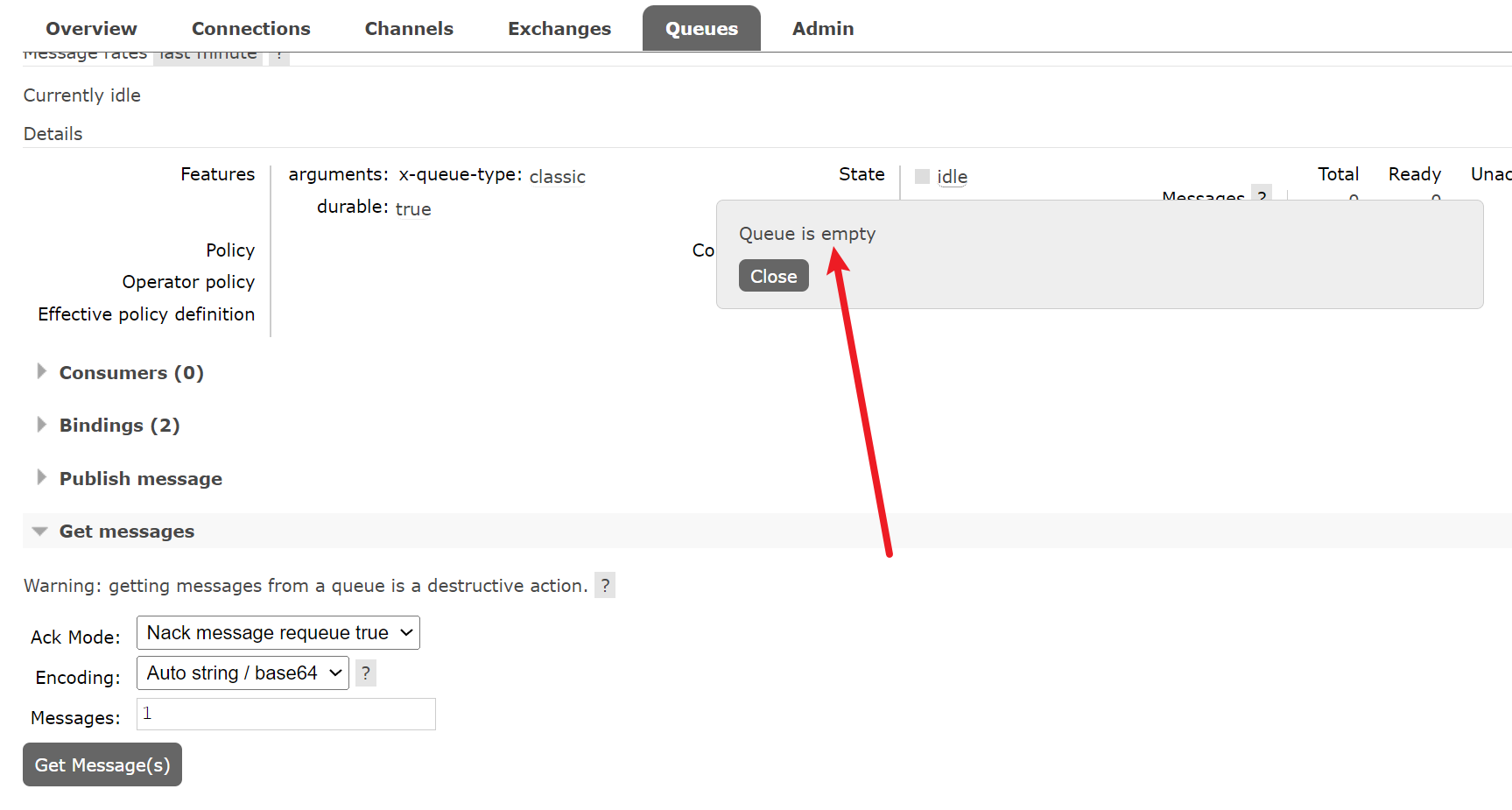
Task: Click the help icon next to Encoding
Action: click(x=366, y=673)
